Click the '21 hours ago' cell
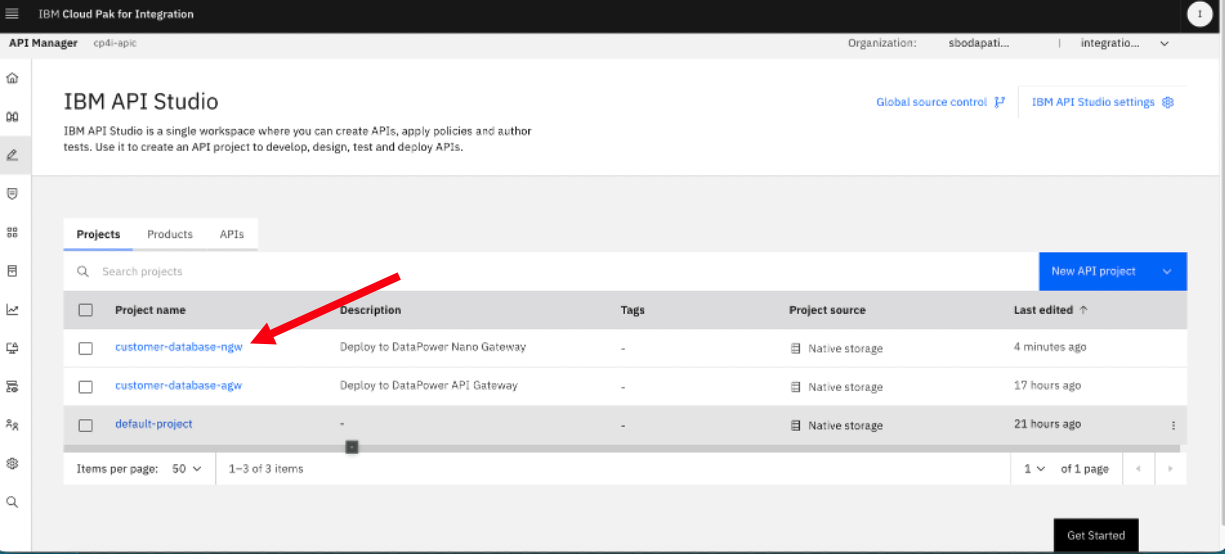 point(1047,424)
